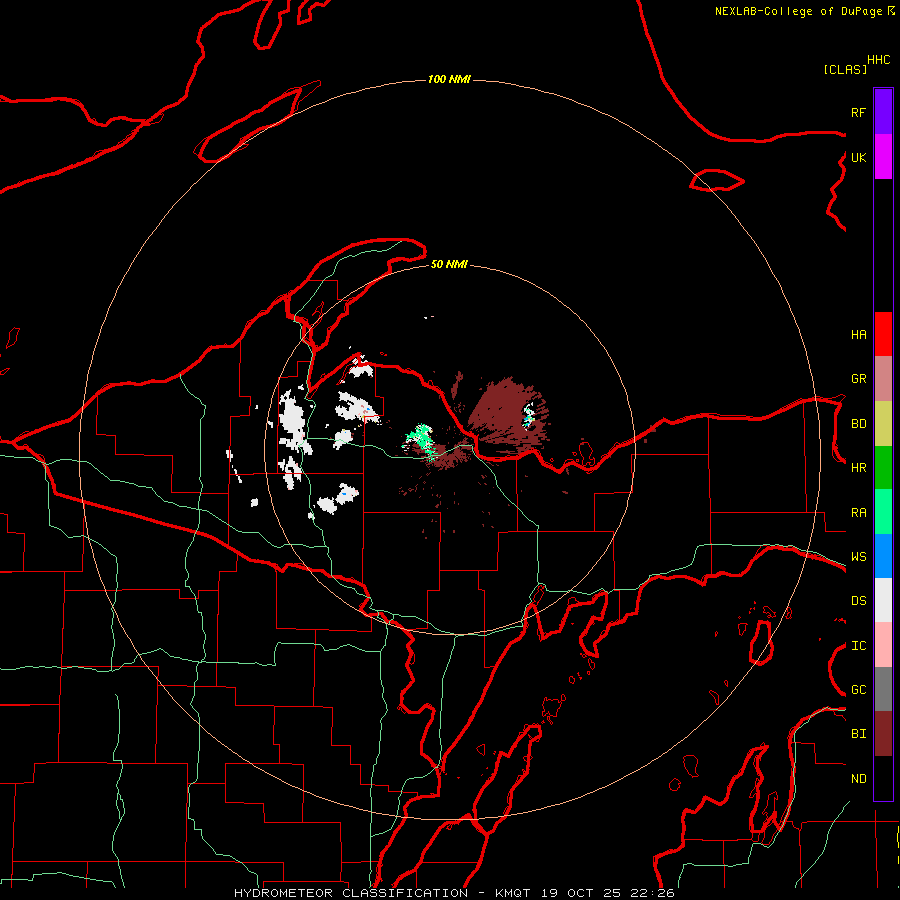Click the '[CLAS]' units label

[x=845, y=69]
